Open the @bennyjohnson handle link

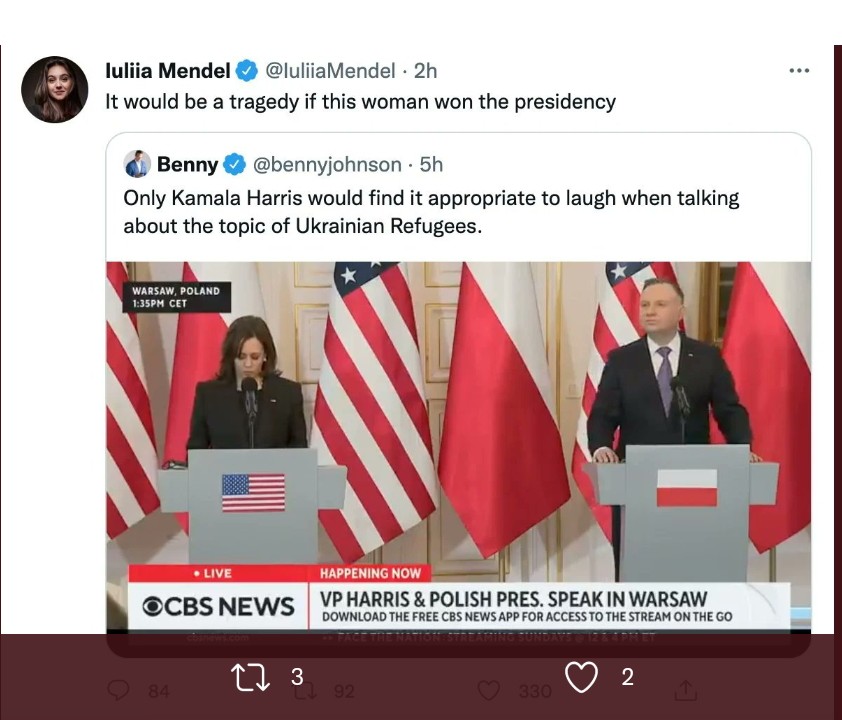[x=327, y=164]
